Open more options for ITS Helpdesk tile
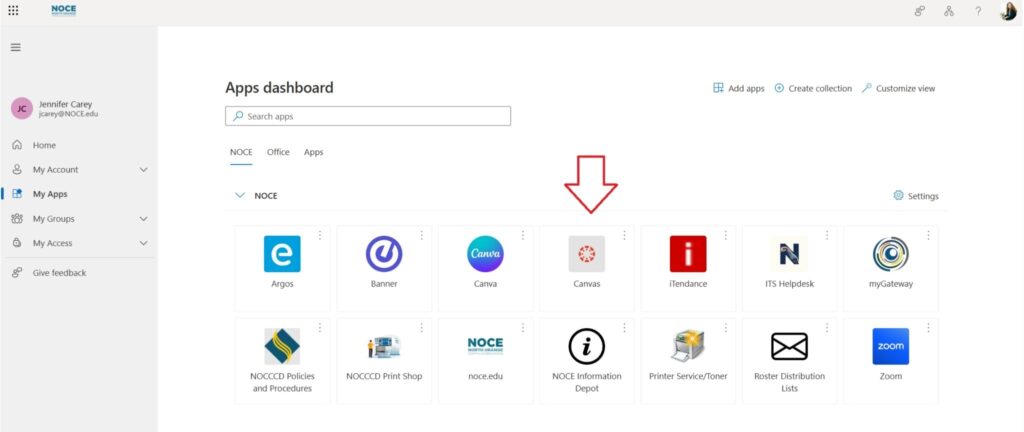This screenshot has width=1024, height=432. 827,235
